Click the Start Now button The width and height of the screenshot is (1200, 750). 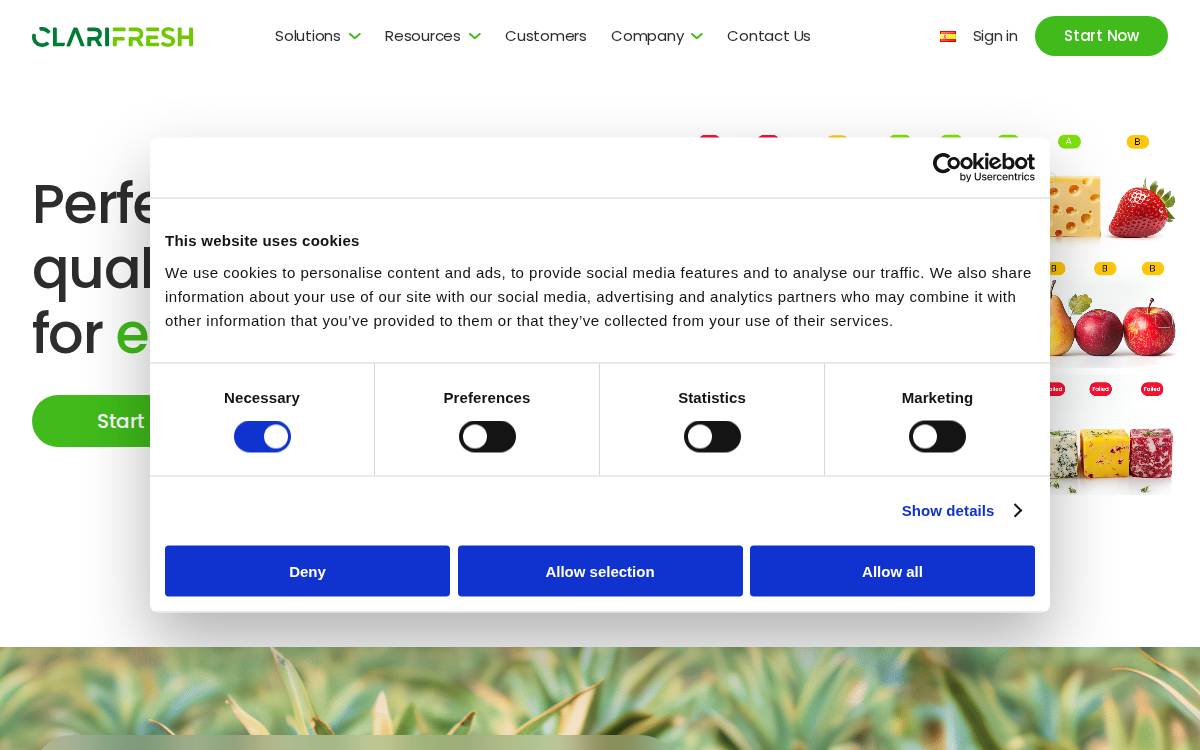pos(1101,36)
